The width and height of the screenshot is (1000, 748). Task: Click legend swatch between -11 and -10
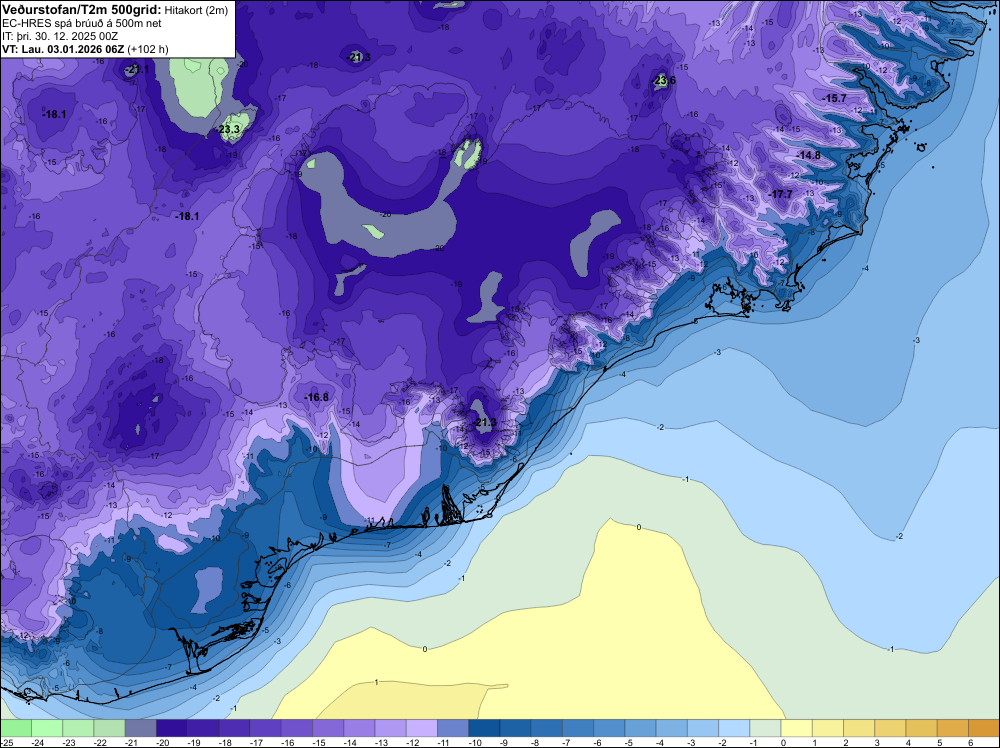coord(453,728)
